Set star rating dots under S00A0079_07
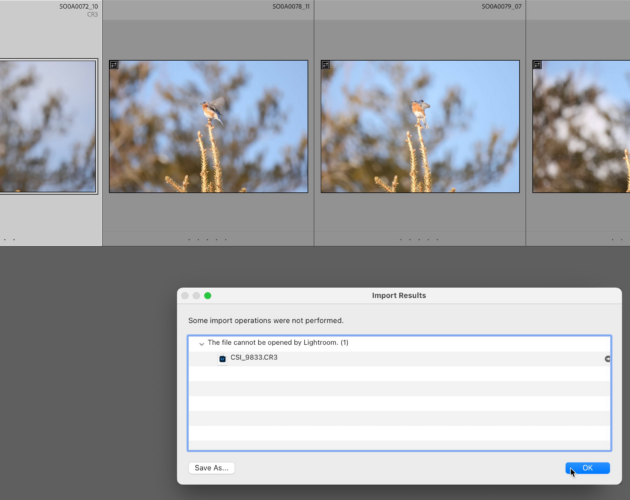Screen dimensions: 630x500 tap(419, 240)
